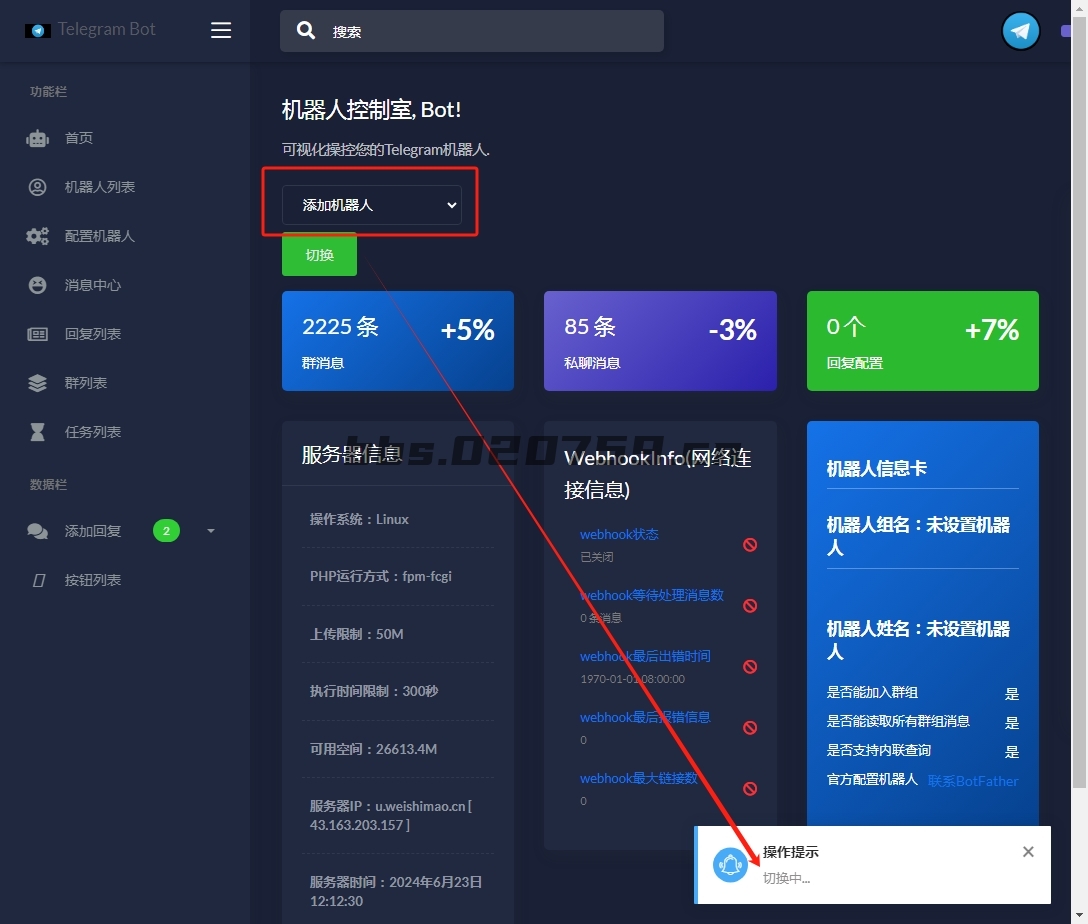The width and height of the screenshot is (1088, 924).
Task: Click the webhook状态 link
Action: pos(619,534)
